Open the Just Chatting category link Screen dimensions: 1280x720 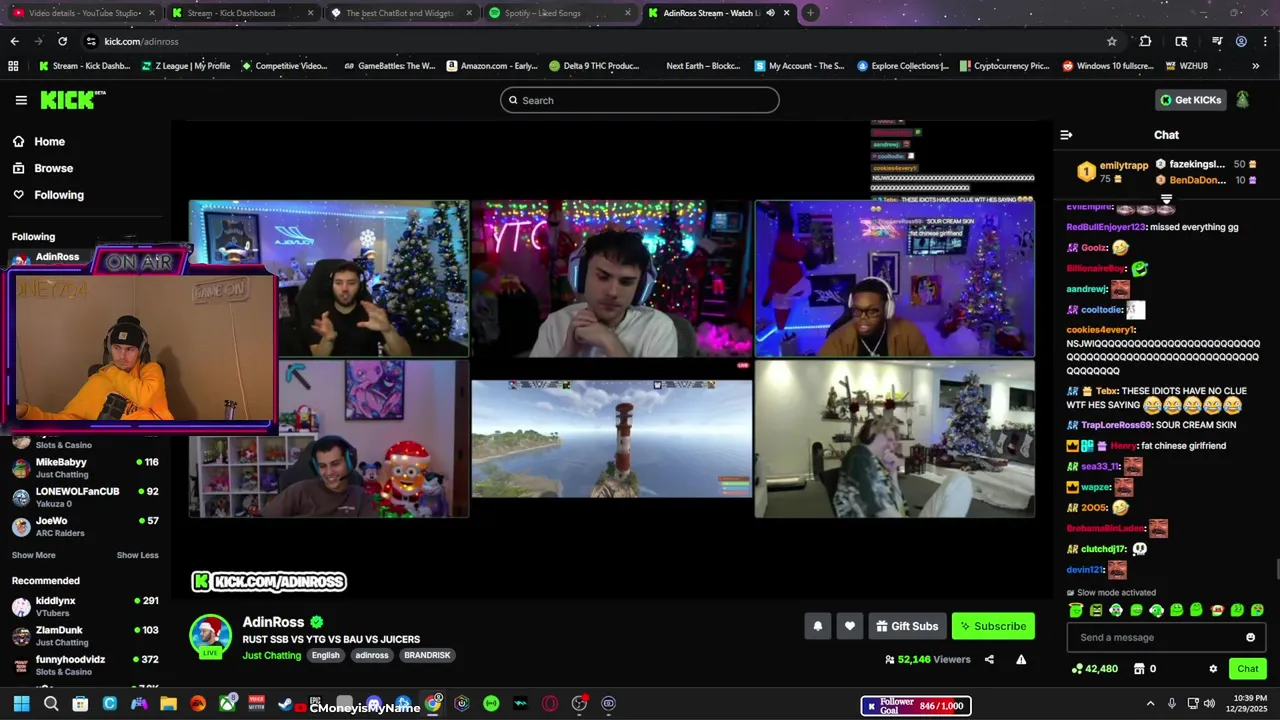271,655
